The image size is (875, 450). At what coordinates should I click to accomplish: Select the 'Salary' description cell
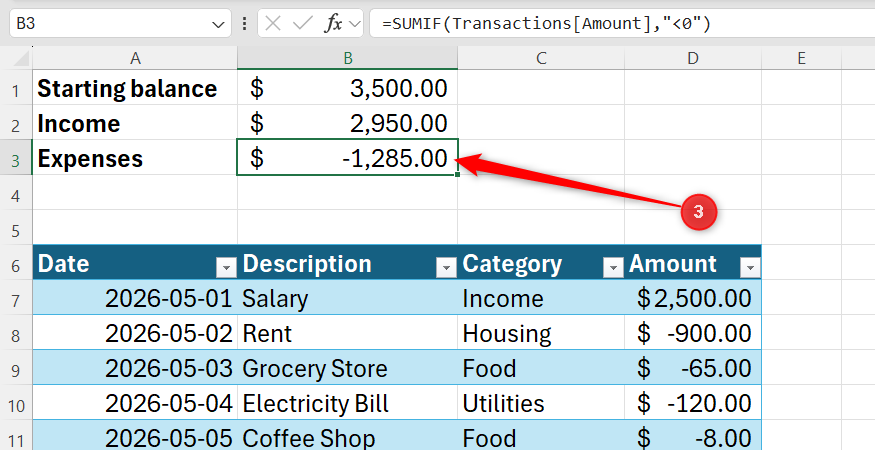click(x=348, y=299)
